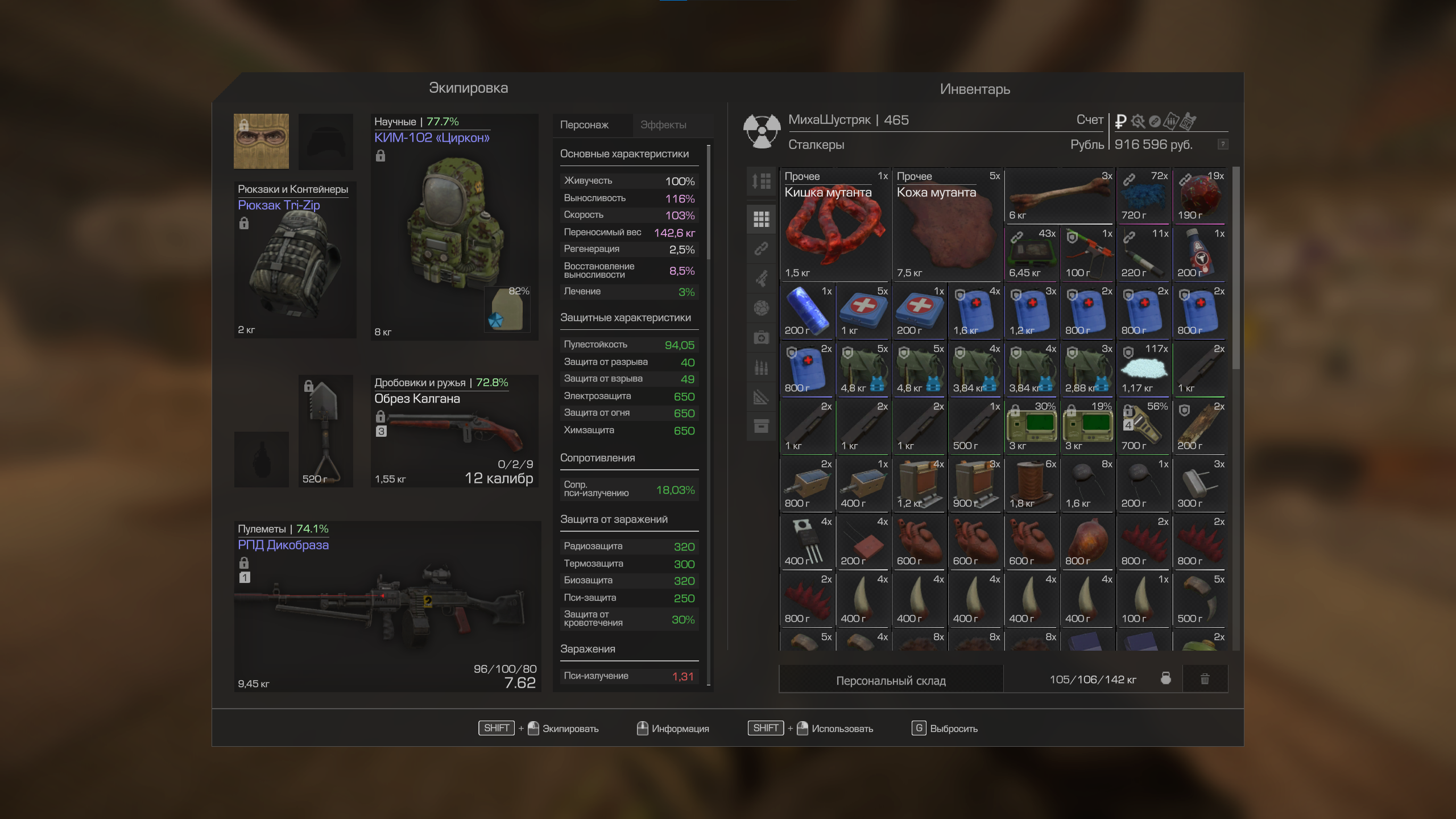Viewport: 1456px width, 819px height.
Task: Select the 5x curved claw 500 г item
Action: pos(1199,599)
